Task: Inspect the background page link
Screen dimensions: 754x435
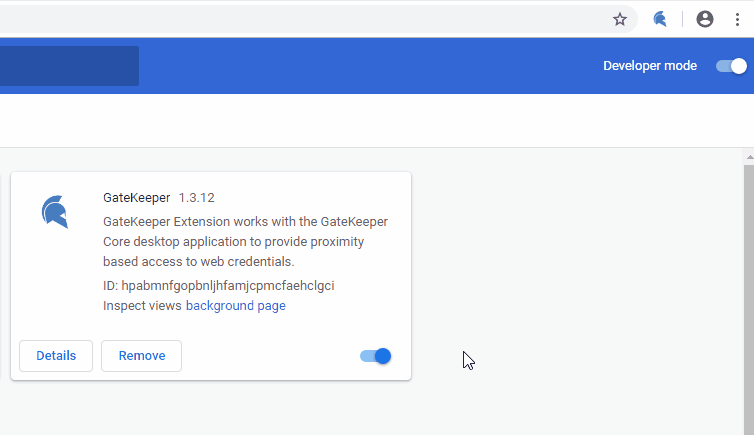Action: click(x=235, y=306)
